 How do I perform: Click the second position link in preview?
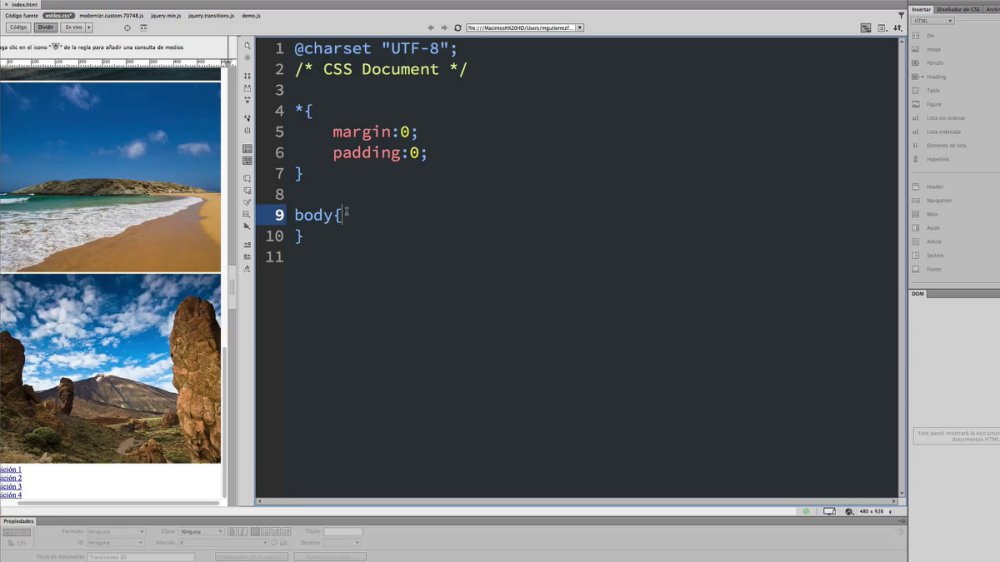11,478
